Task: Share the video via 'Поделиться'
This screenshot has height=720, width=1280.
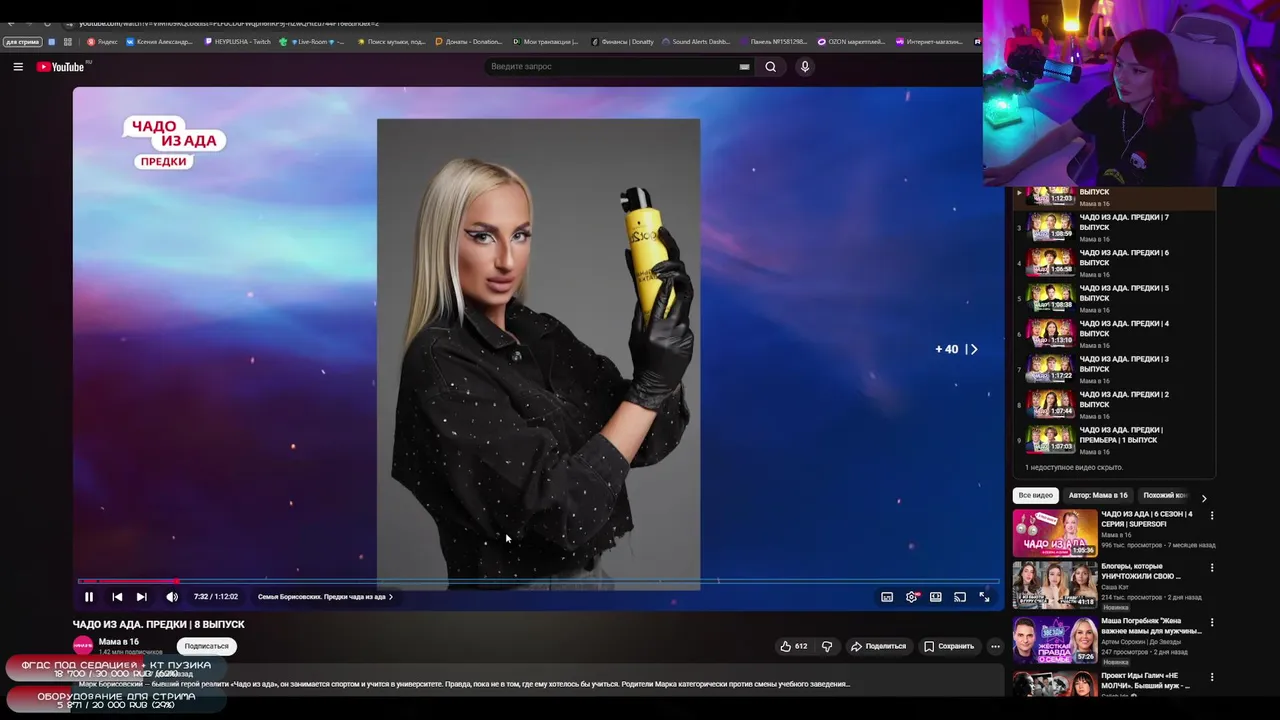Action: coord(878,646)
